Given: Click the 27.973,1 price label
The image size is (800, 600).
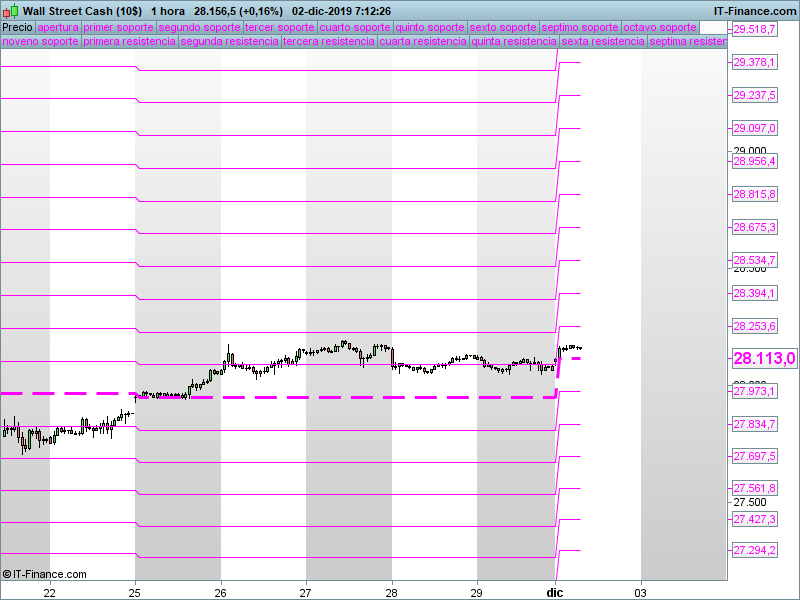Looking at the screenshot, I should [x=754, y=391].
